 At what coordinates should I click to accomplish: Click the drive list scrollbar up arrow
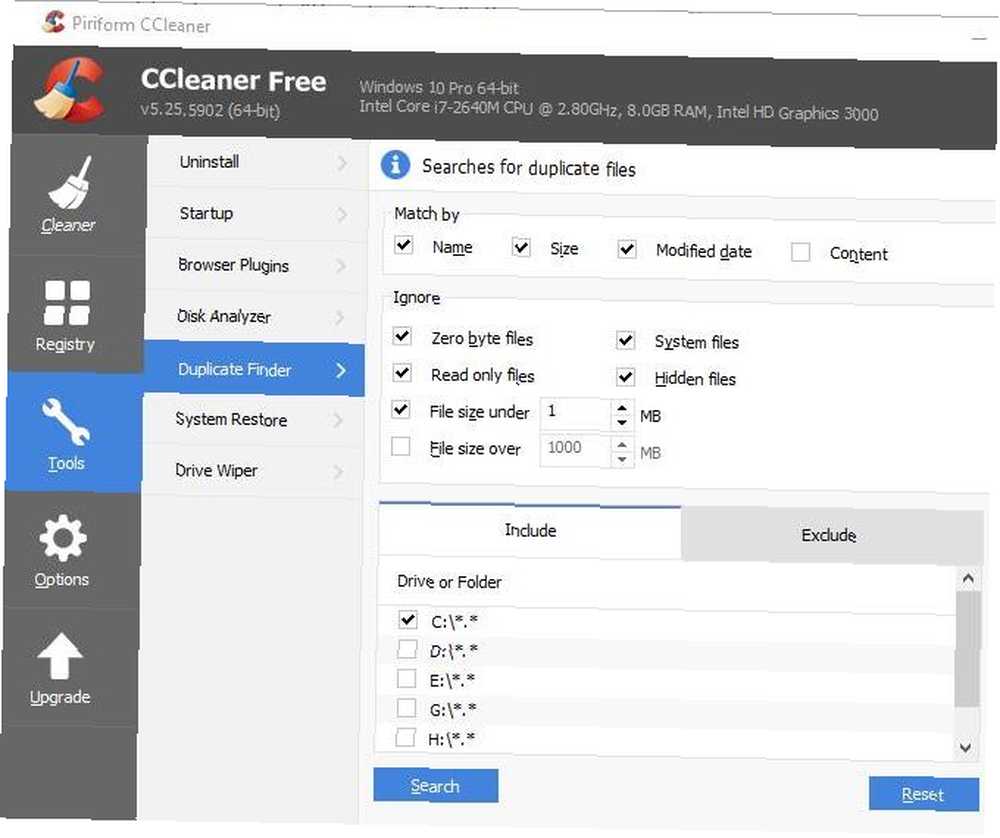coord(967,578)
